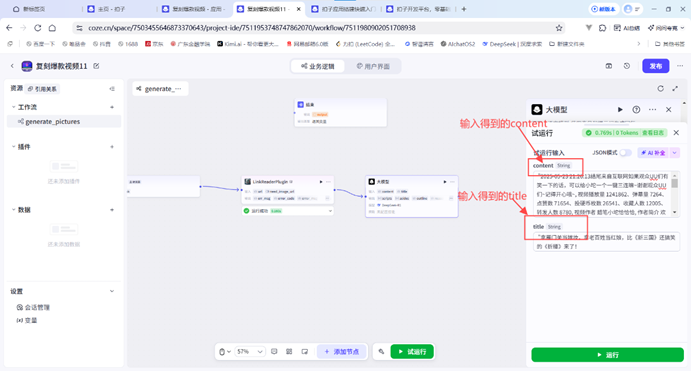Close the 大模型 node panel
This screenshot has height=371, width=691.
669,109
